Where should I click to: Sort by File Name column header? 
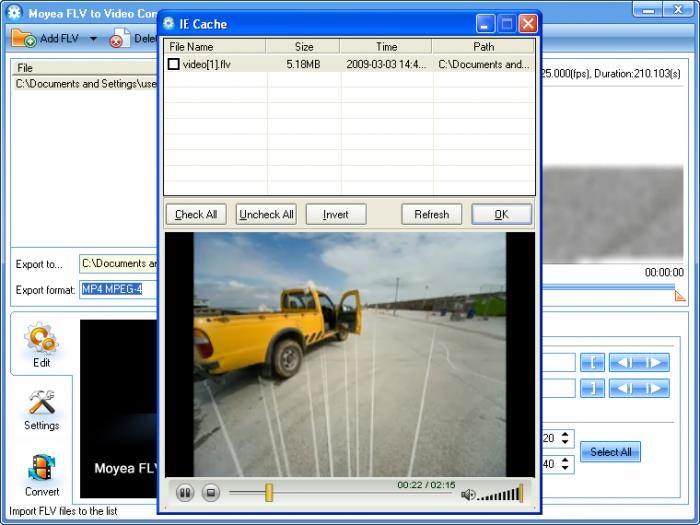pyautogui.click(x=215, y=46)
